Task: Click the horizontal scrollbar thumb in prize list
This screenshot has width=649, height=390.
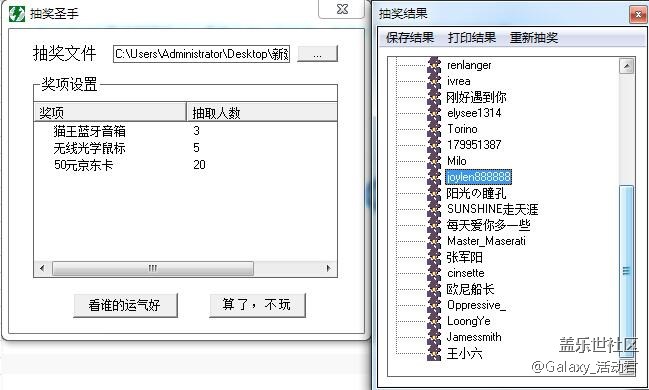Action: pyautogui.click(x=152, y=268)
